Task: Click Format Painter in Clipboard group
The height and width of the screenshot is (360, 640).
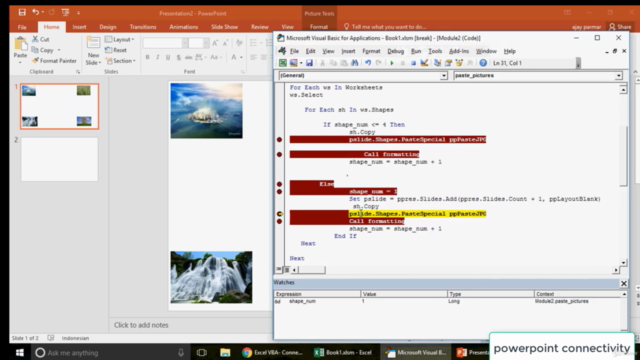Action: click(54, 61)
